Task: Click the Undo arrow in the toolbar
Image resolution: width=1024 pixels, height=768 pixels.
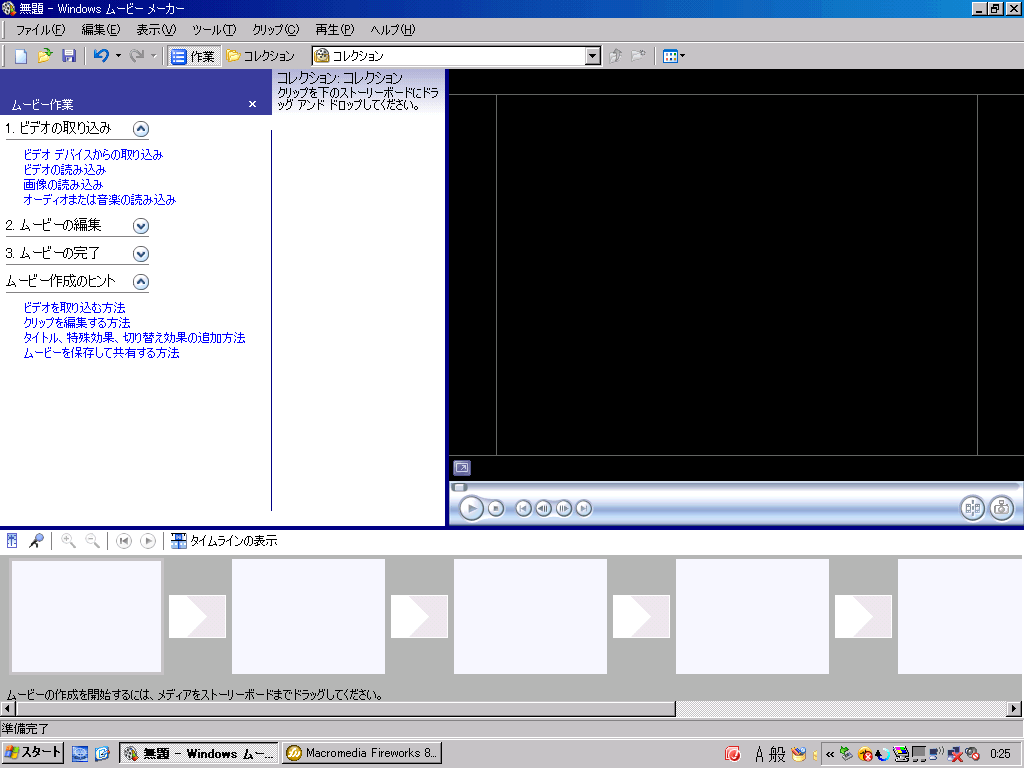Action: pyautogui.click(x=101, y=56)
